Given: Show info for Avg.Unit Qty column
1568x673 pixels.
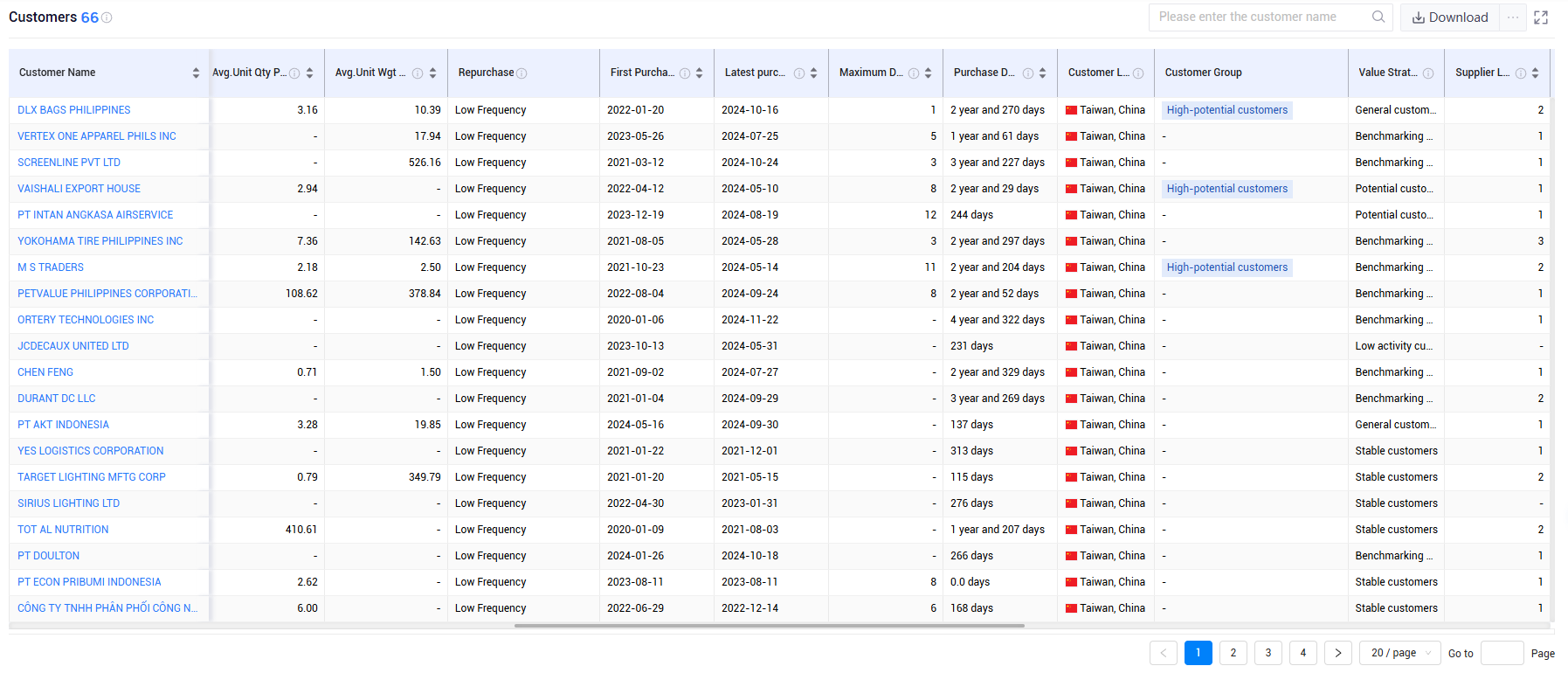Looking at the screenshot, I should coord(294,73).
